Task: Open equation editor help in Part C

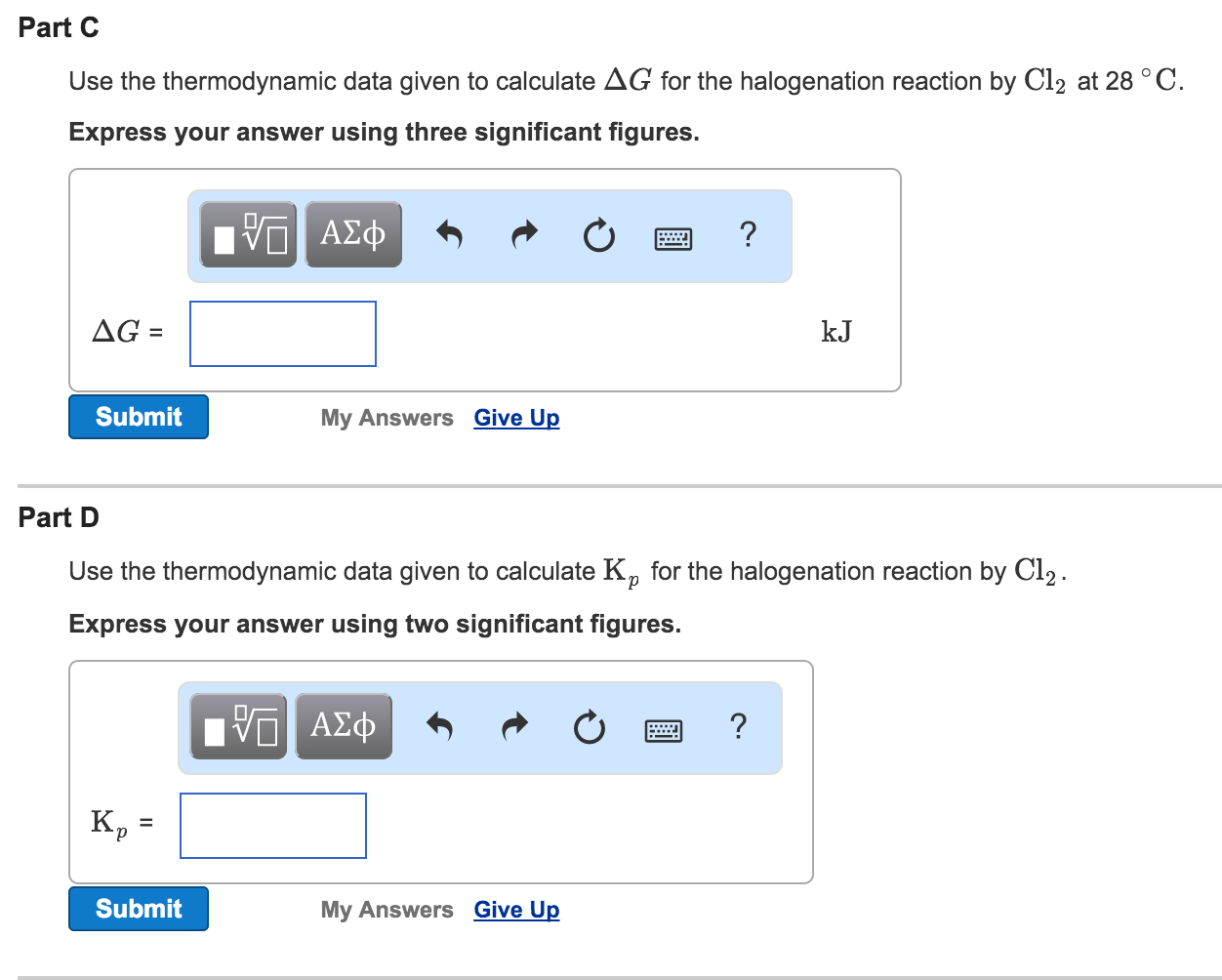Action: [x=748, y=234]
